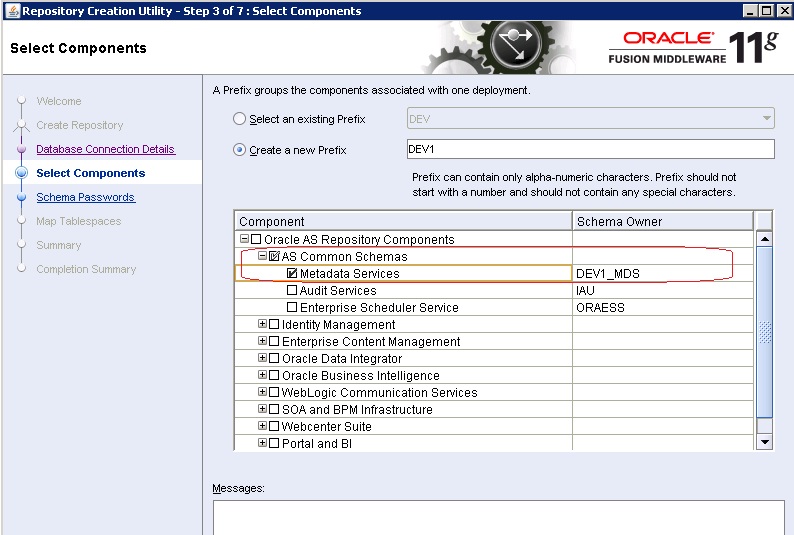Open the existing Prefix DEV dropdown
The width and height of the screenshot is (794, 535).
[590, 119]
